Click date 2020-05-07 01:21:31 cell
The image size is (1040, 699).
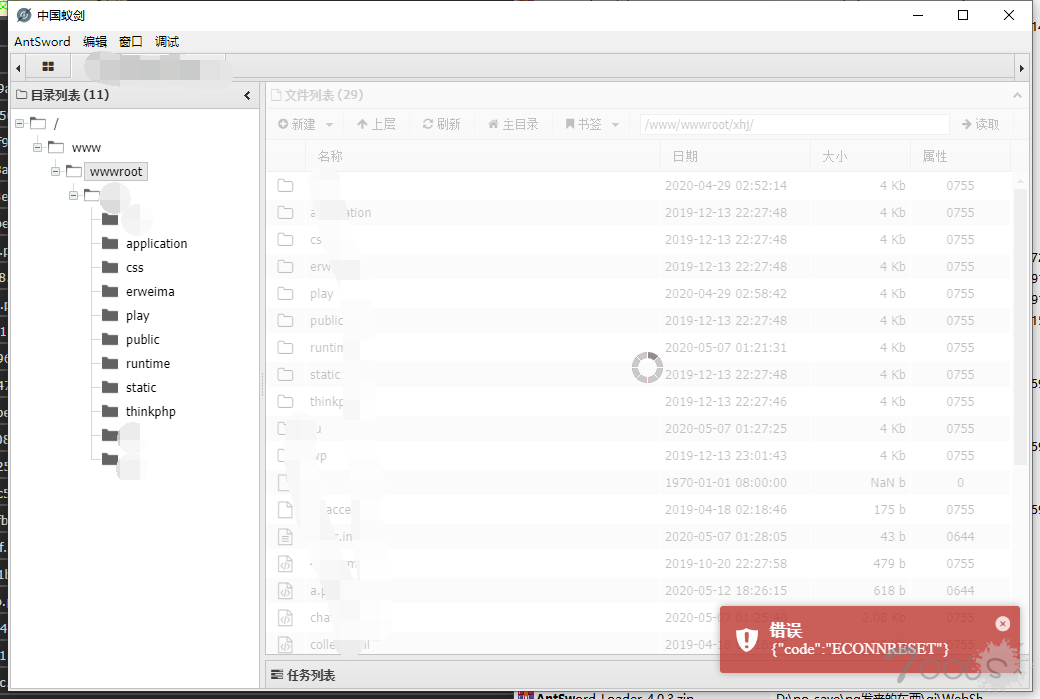point(726,348)
